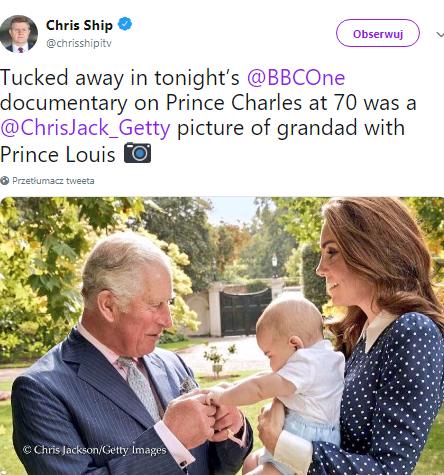Open the Chris Ship display name
Viewport: 444px width, 475px height.
[x=79, y=25]
